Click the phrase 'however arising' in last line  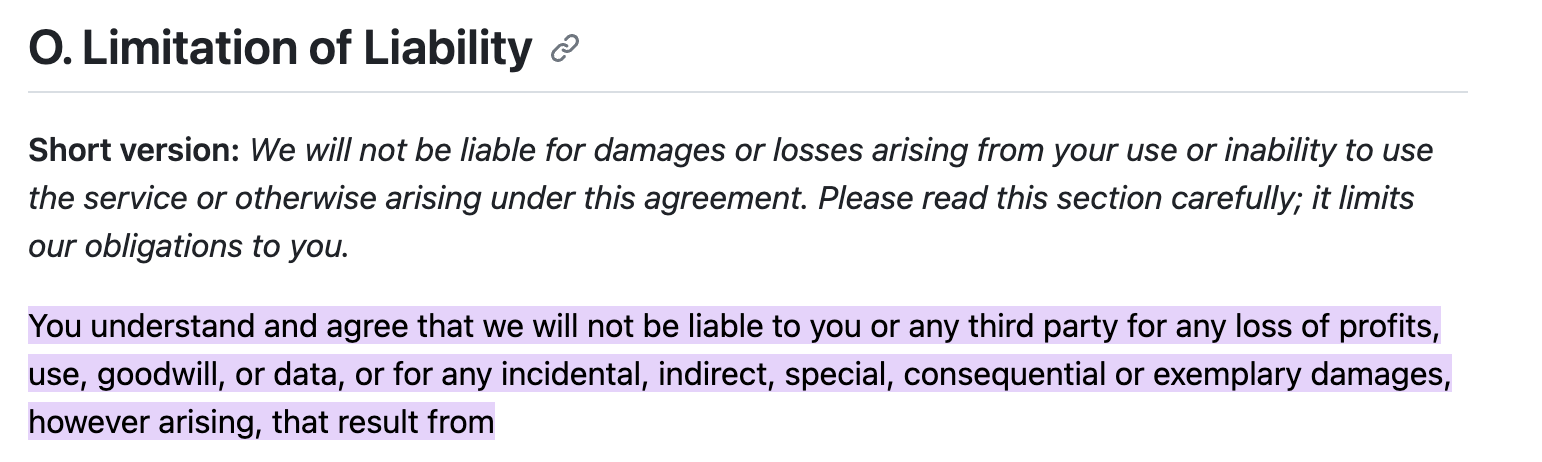145,422
